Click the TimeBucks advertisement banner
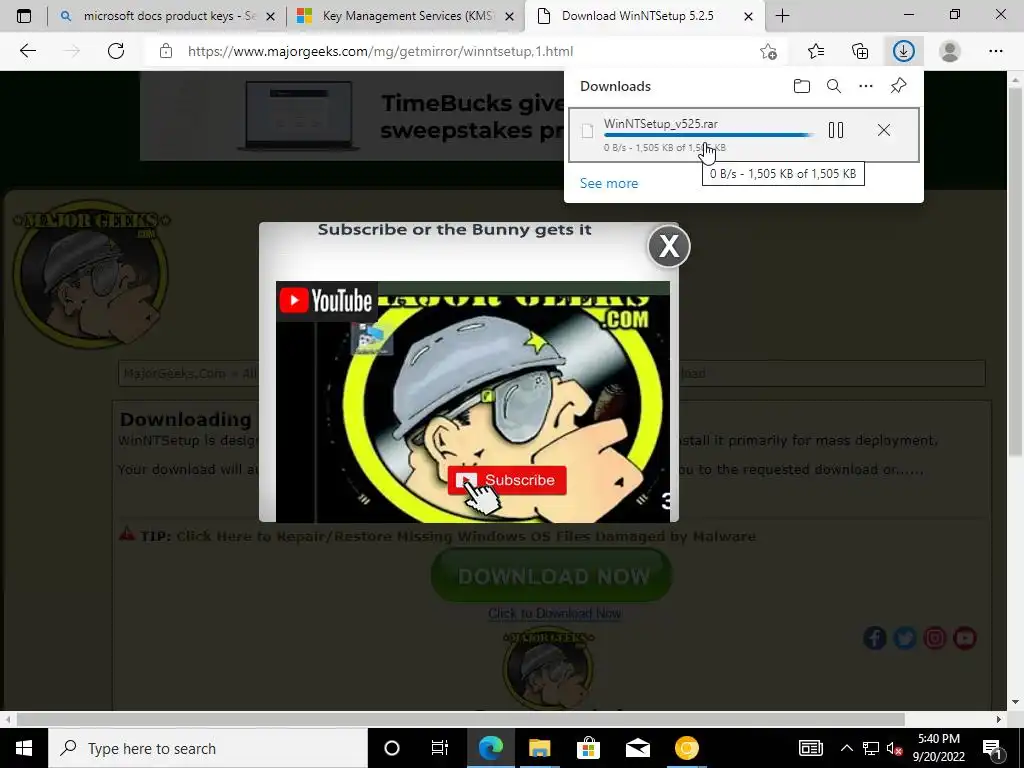The image size is (1024, 768). coord(353,116)
